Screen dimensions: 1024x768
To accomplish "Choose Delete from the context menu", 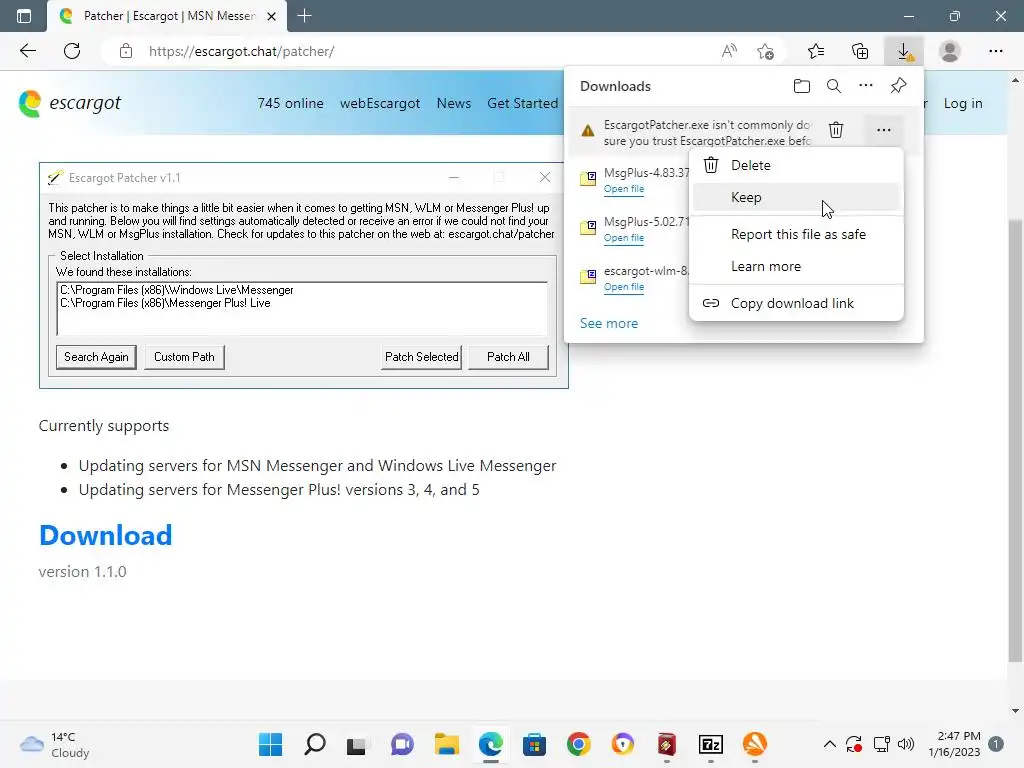I will pyautogui.click(x=796, y=165).
